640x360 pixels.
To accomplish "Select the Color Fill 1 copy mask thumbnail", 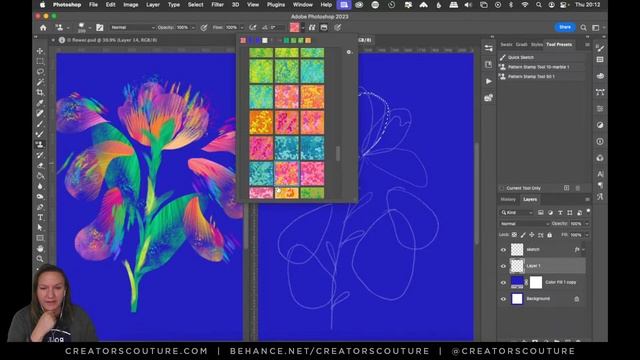I will tap(536, 282).
